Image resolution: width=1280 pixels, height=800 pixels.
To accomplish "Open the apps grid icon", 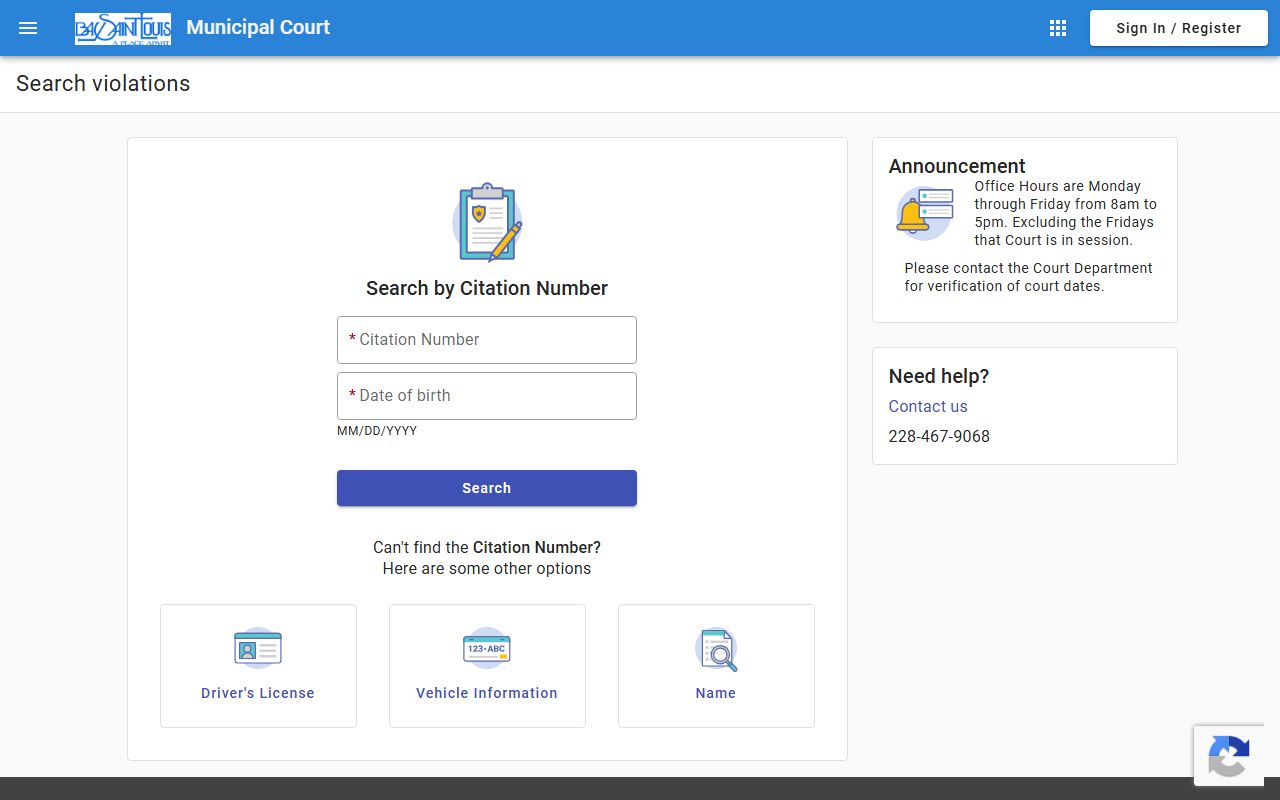I will click(1058, 28).
